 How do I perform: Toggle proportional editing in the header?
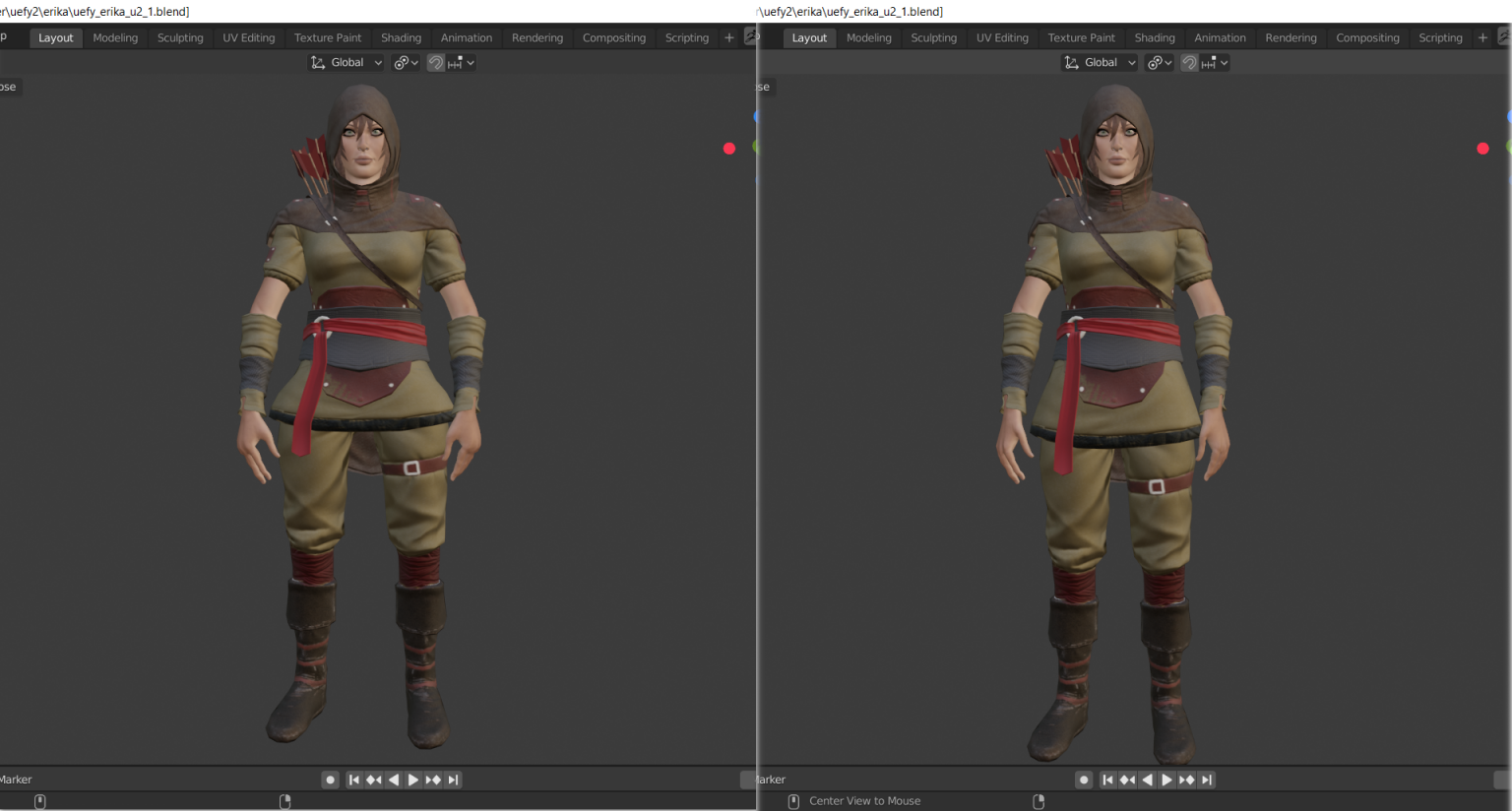455,62
